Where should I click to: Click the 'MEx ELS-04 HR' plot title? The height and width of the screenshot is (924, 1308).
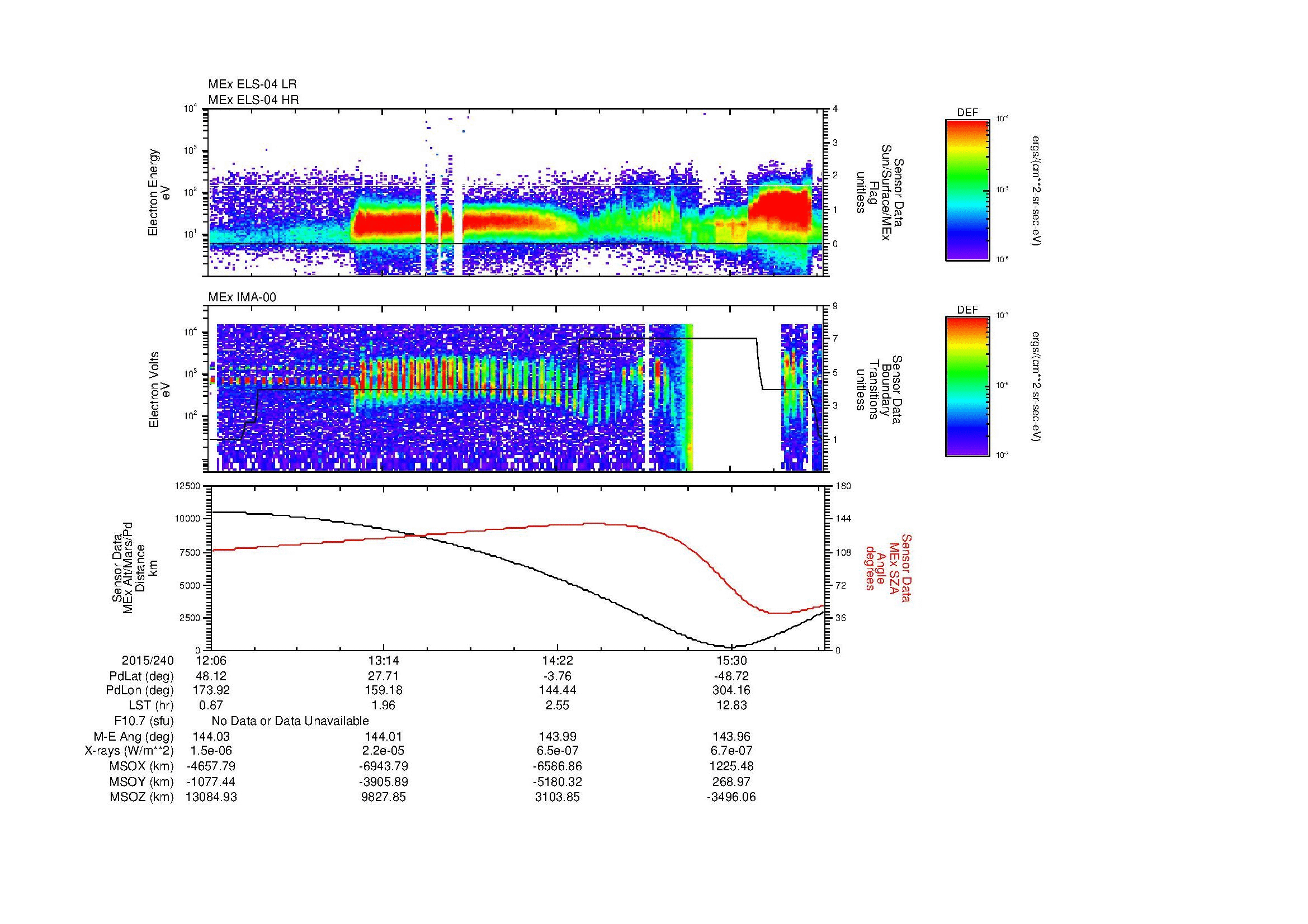click(x=253, y=99)
